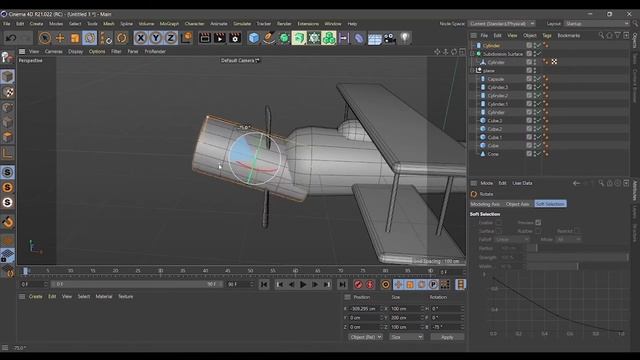Click the Floor environment icon

pyautogui.click(x=374, y=39)
